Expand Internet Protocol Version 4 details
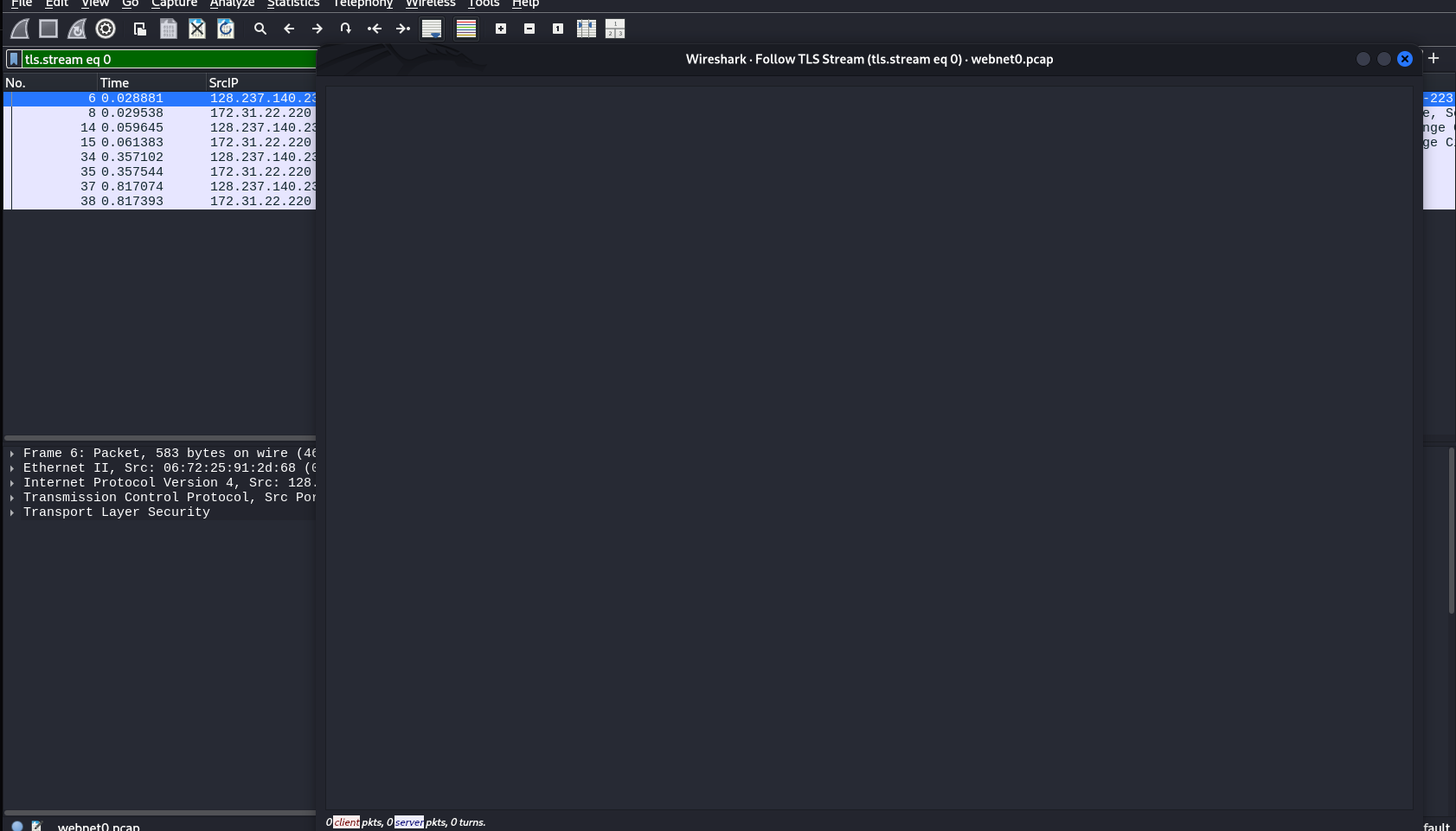The image size is (1456, 831). [12, 483]
